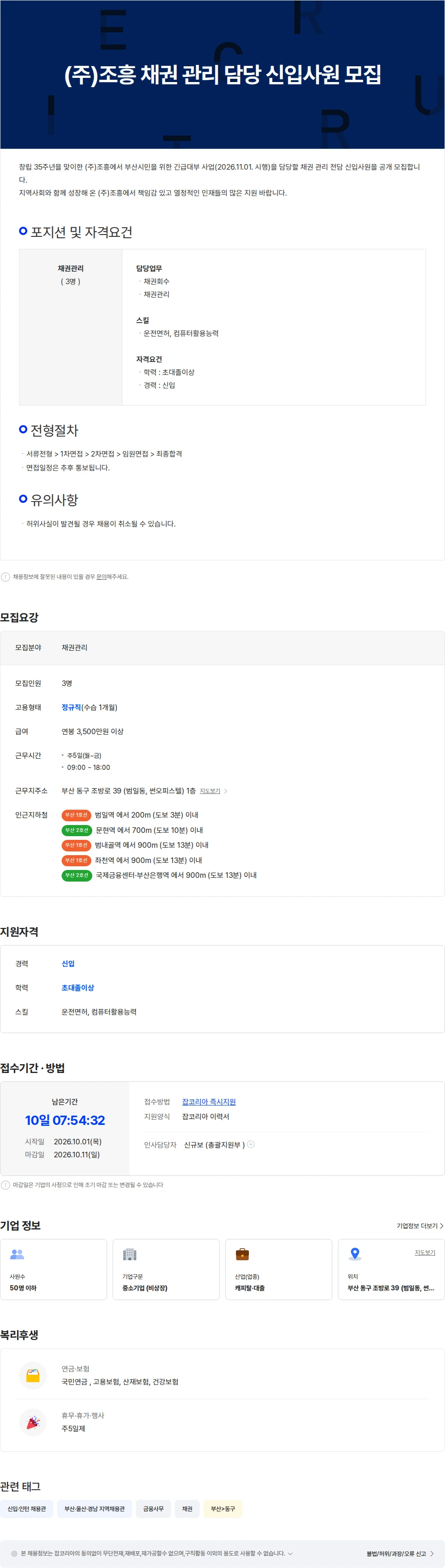Screen dimensions: 445x1568
Task: Click chevron after 근무지주소 지도보기
Action: (x=226, y=791)
